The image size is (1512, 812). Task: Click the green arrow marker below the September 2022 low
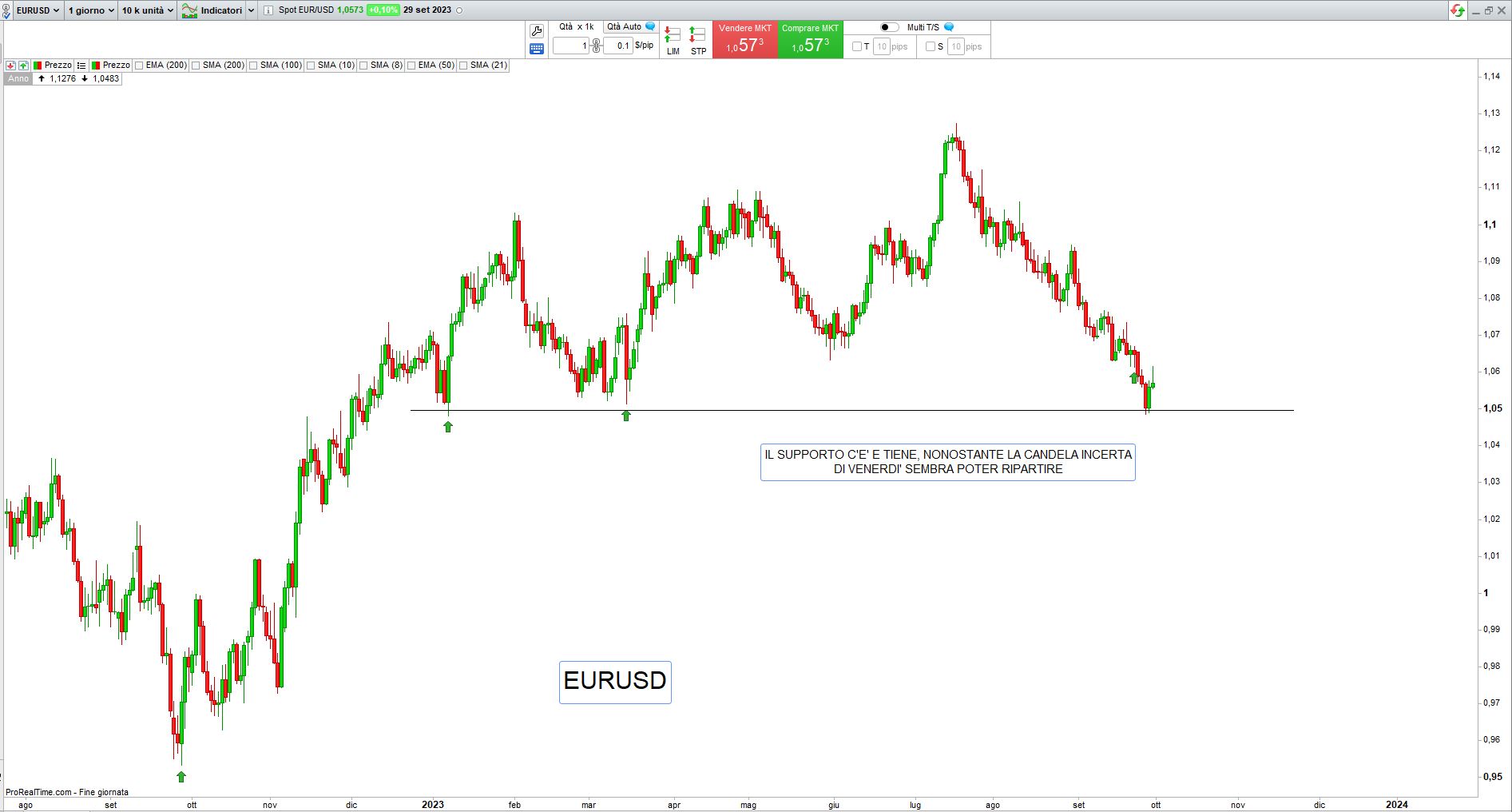pos(181,777)
